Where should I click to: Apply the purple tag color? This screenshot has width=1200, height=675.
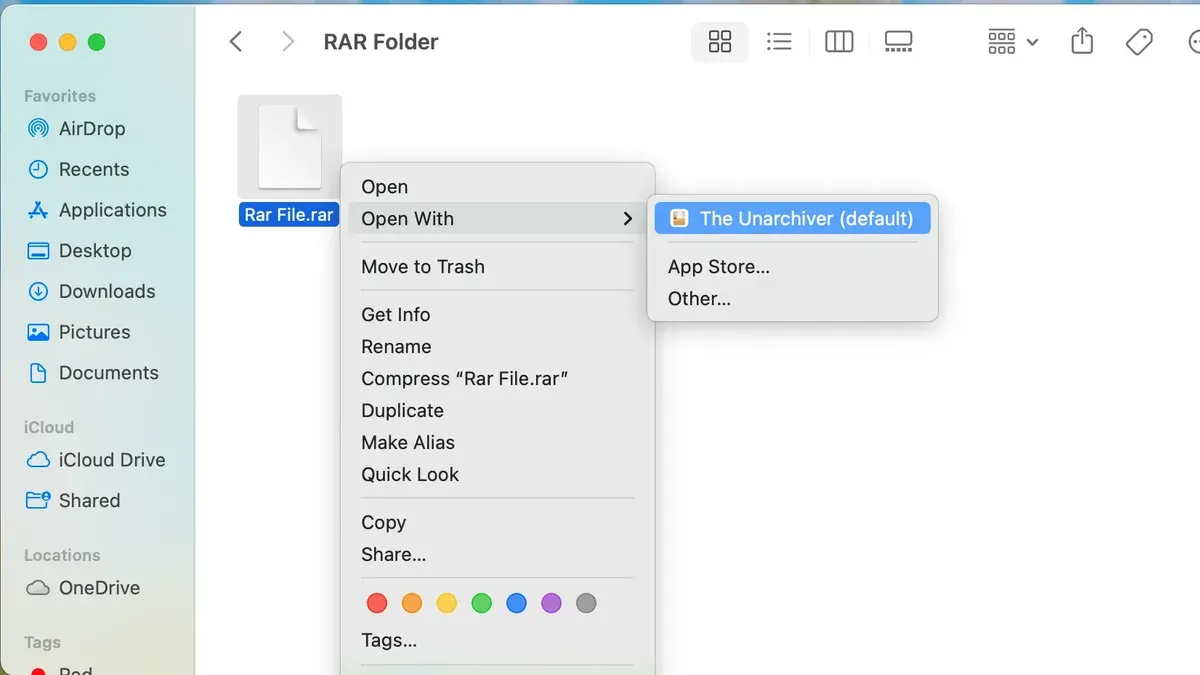[x=551, y=603]
